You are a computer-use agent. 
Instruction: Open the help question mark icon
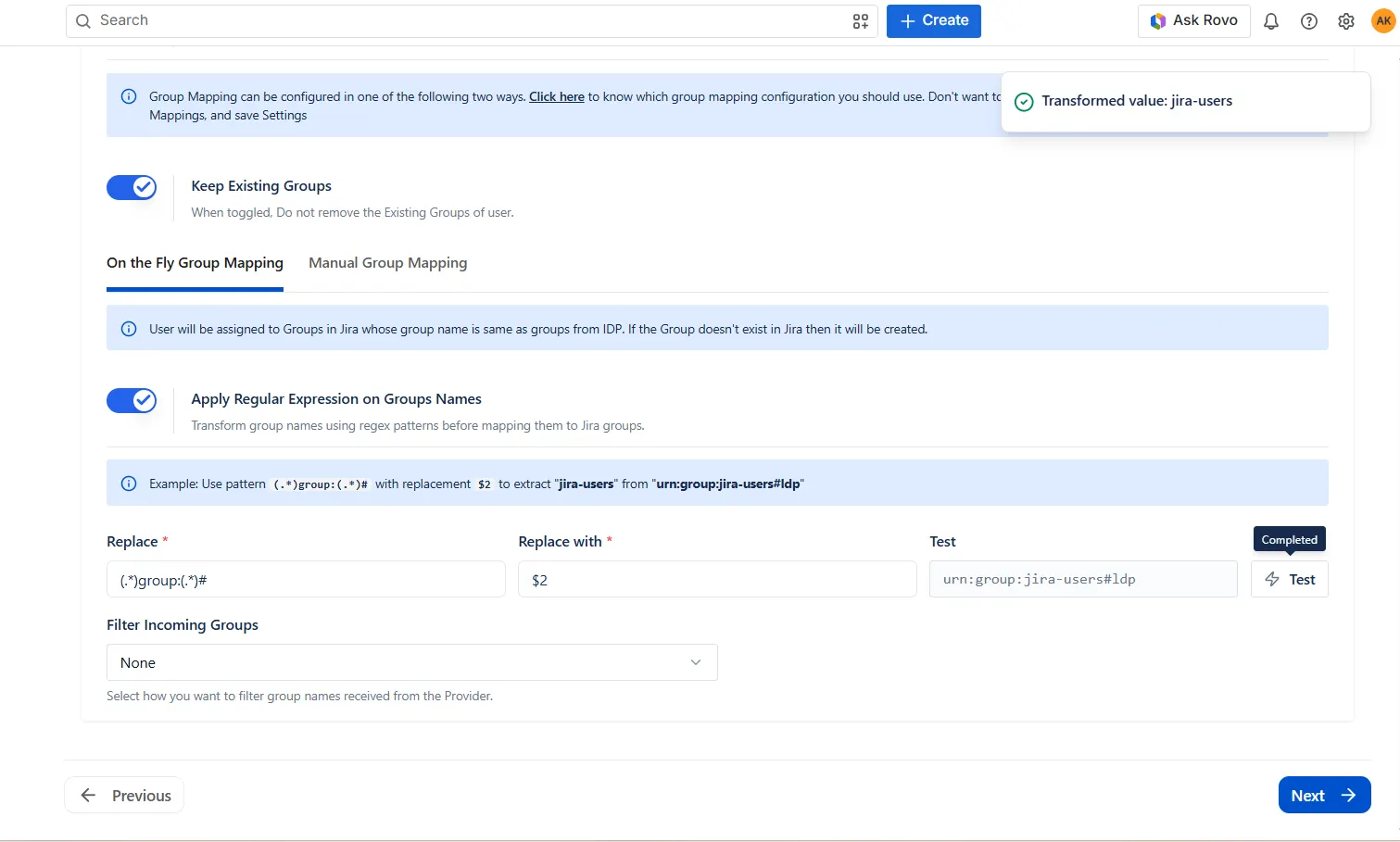[1309, 21]
